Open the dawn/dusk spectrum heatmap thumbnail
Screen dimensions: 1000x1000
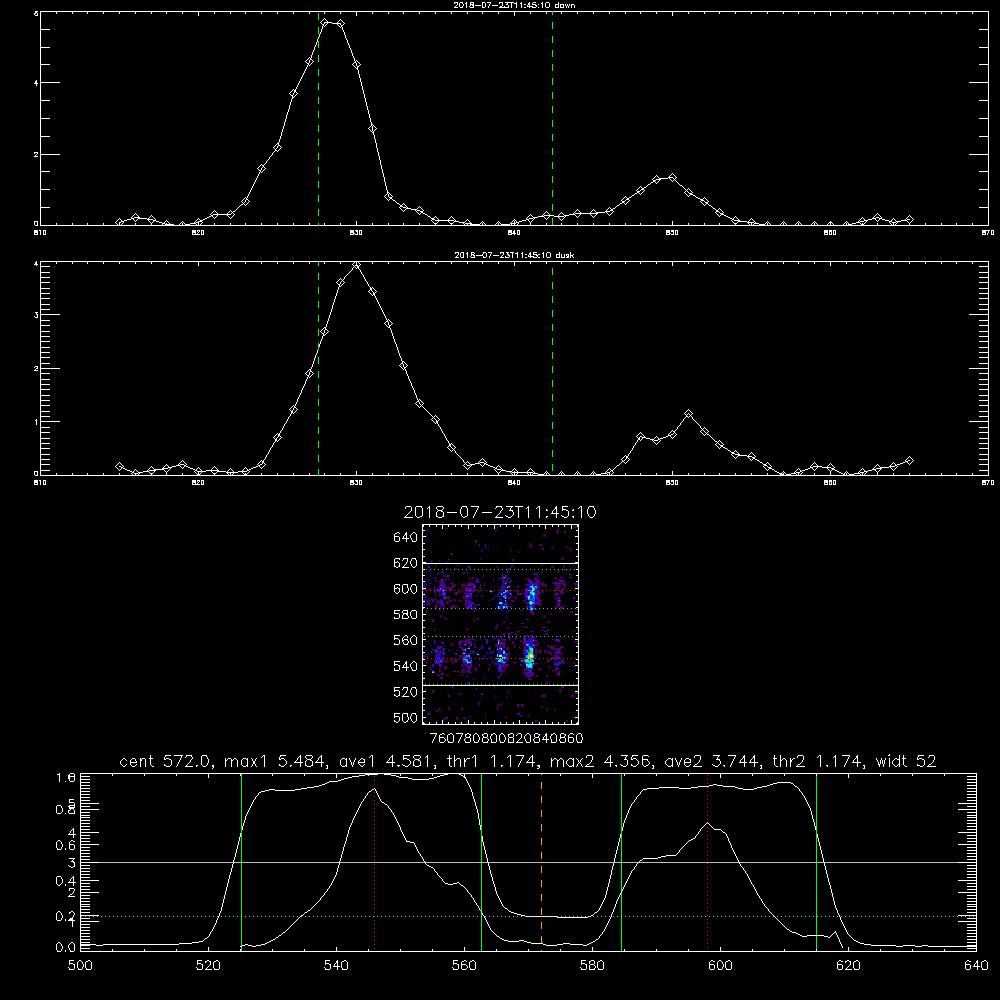pos(500,624)
